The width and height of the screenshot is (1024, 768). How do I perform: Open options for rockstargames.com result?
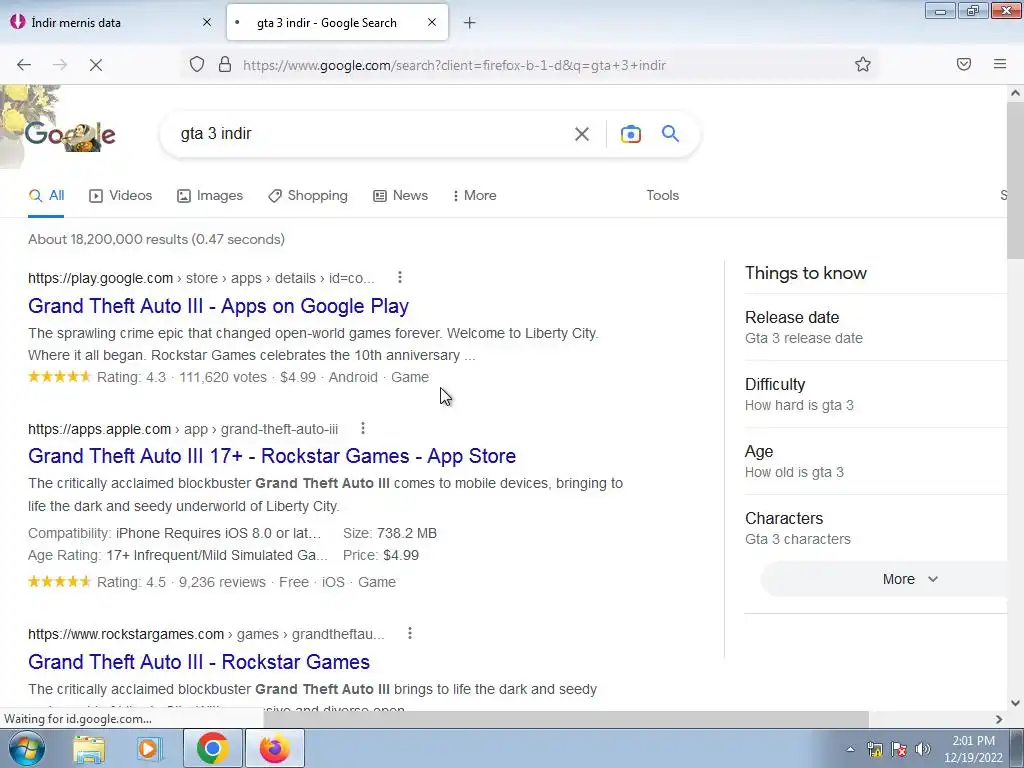[x=409, y=634]
